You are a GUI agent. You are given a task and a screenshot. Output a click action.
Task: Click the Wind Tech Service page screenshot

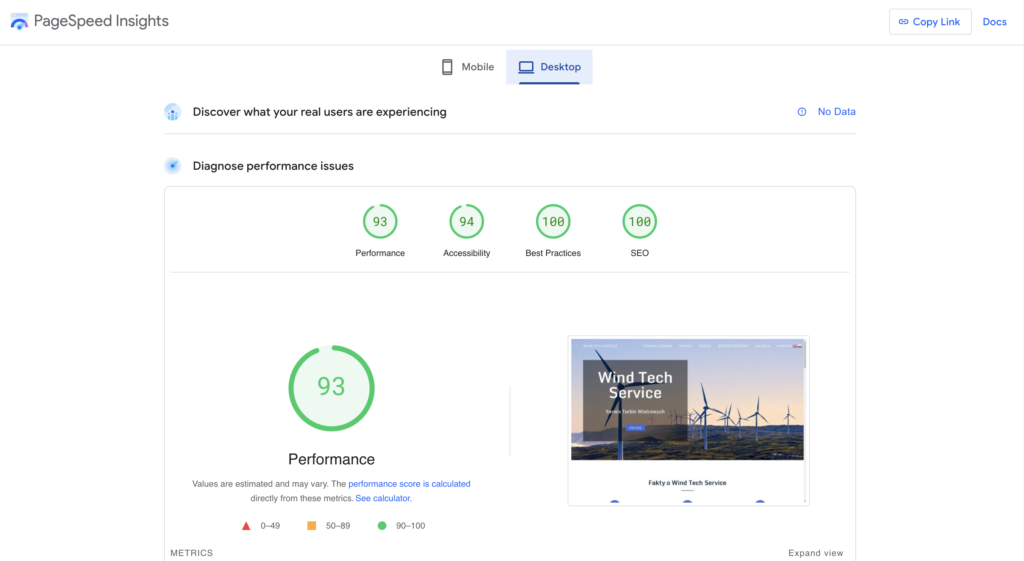coord(688,420)
